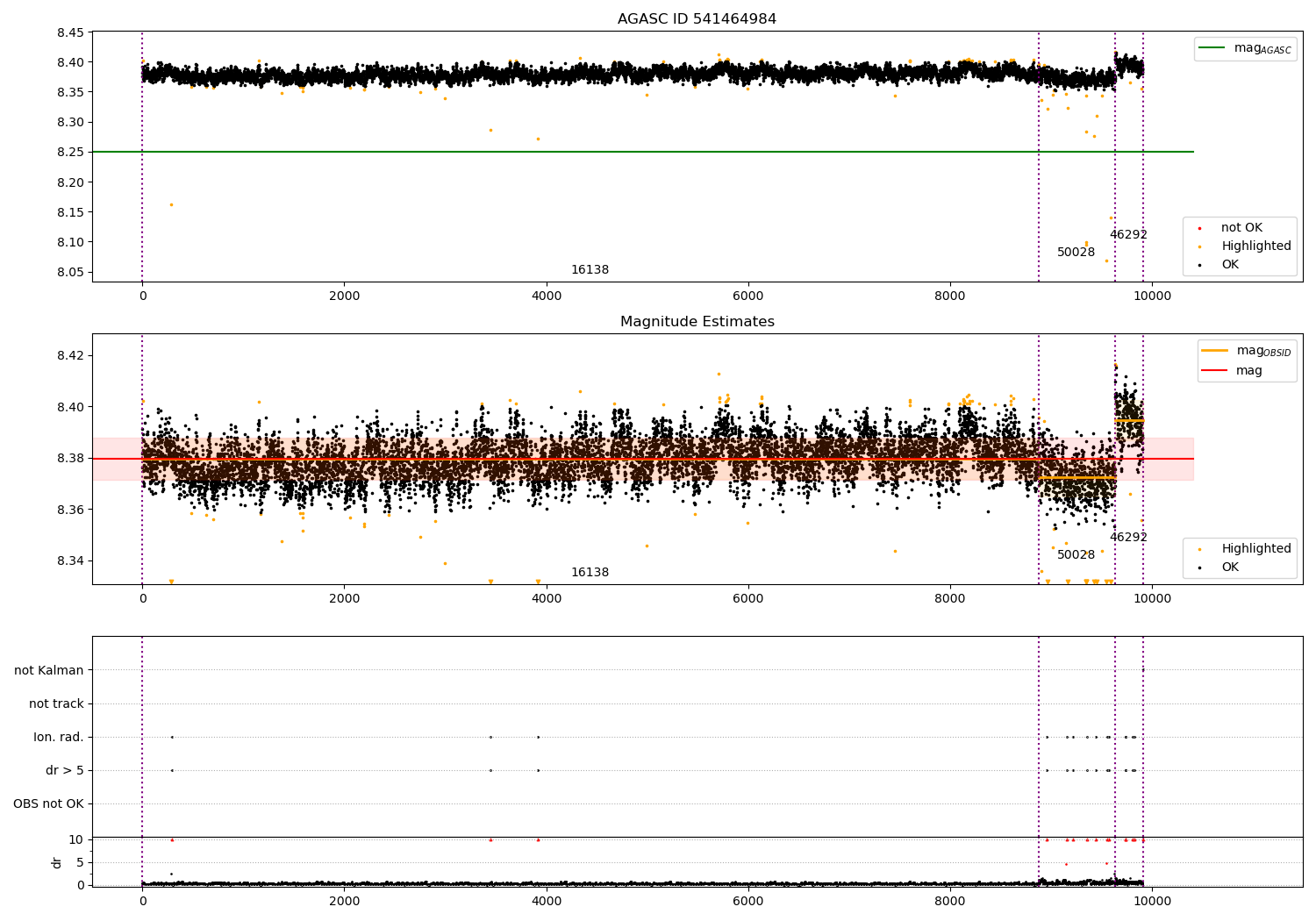Click the orange outlier point near 8.16 in top plot
The image size is (1316, 921).
point(171,204)
